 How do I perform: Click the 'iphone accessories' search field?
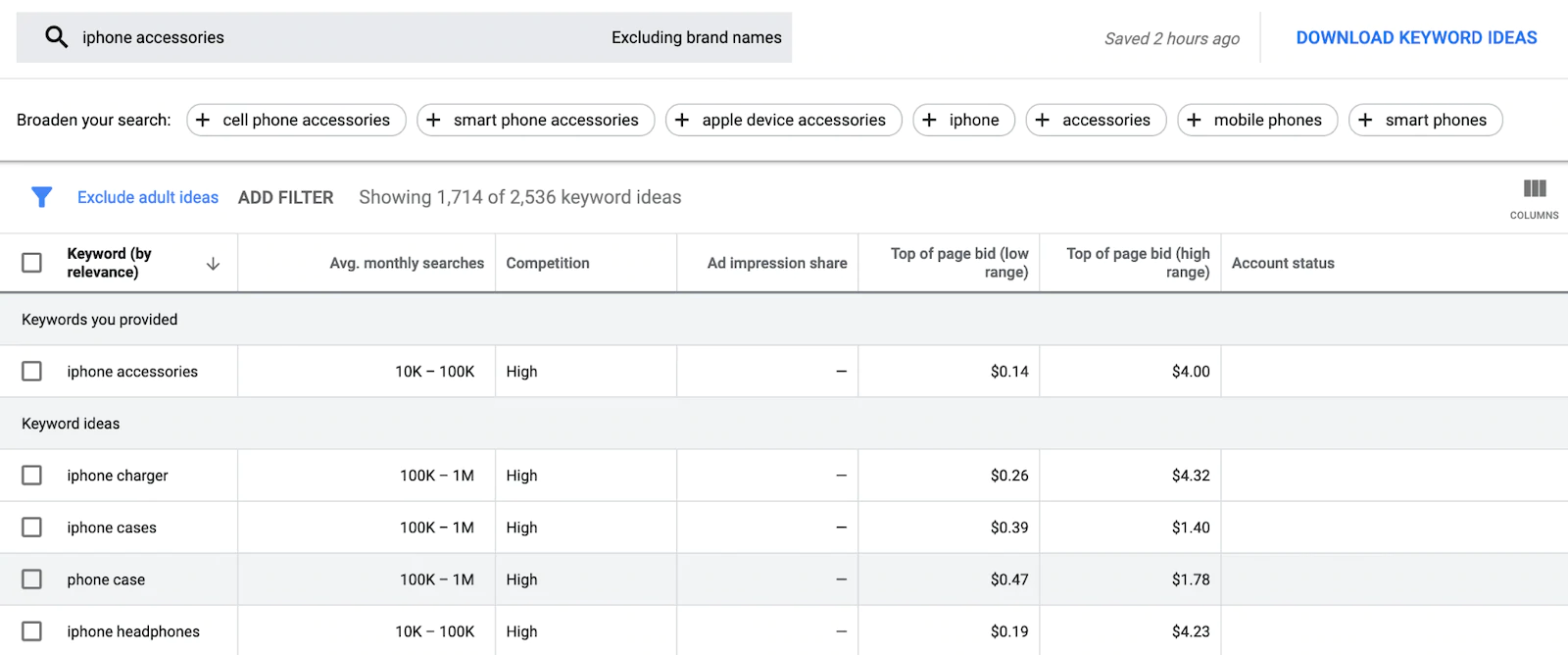pyautogui.click(x=294, y=37)
